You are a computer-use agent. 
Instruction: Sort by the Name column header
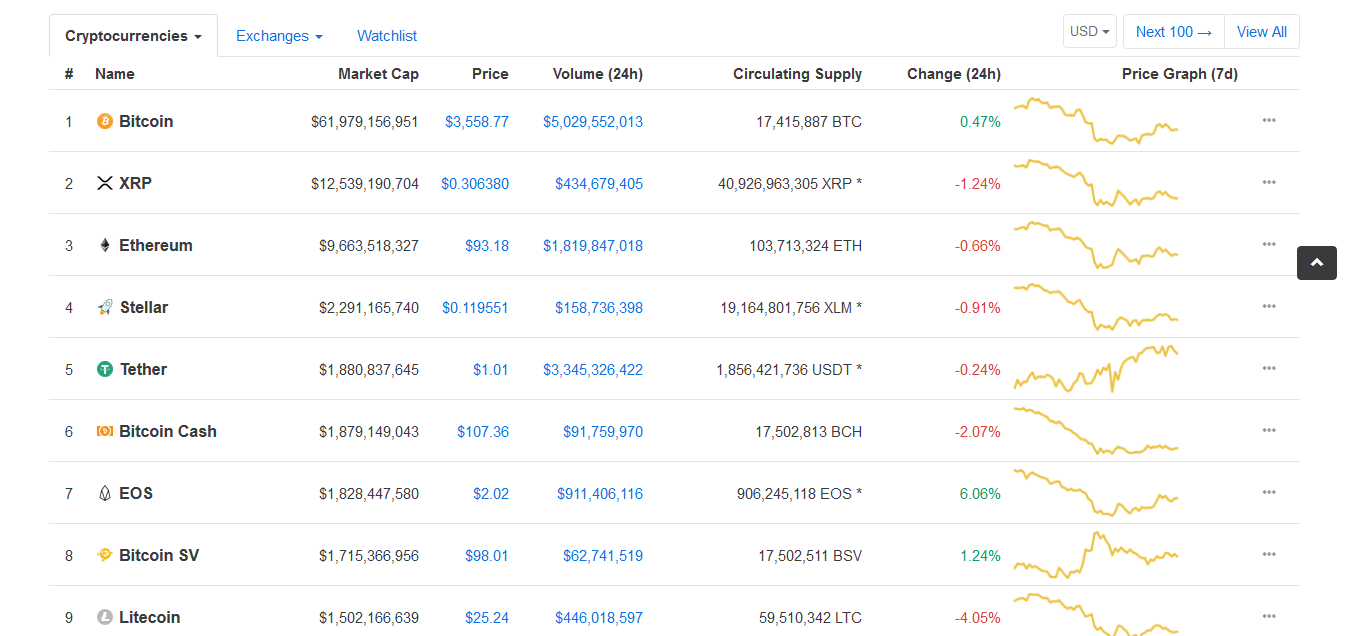[x=115, y=74]
